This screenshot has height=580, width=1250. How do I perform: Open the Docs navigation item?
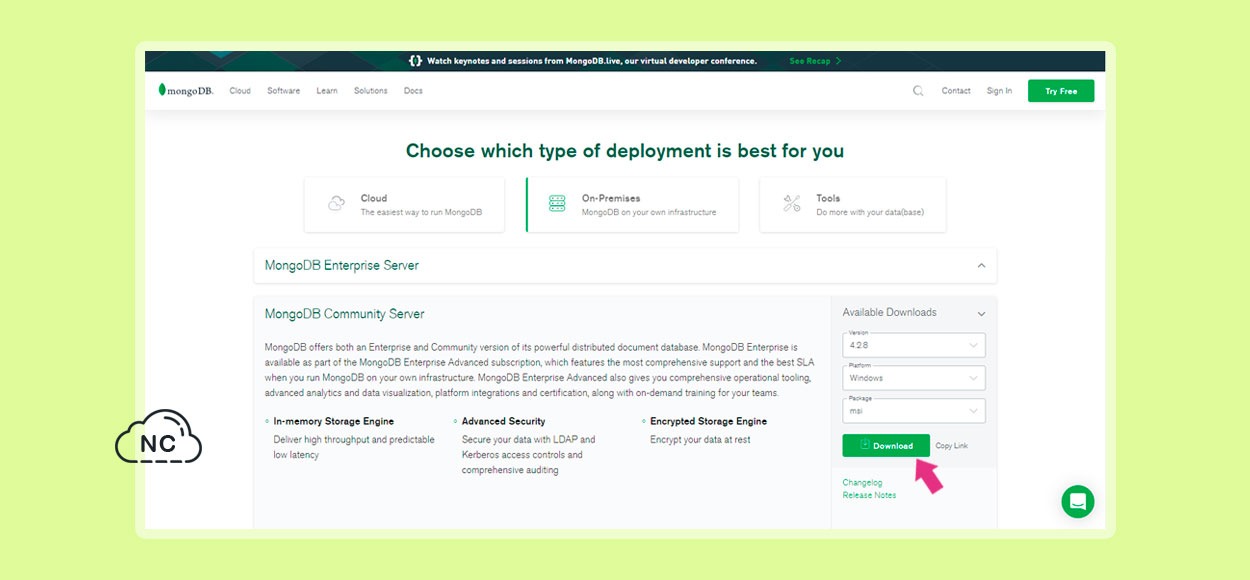(413, 91)
